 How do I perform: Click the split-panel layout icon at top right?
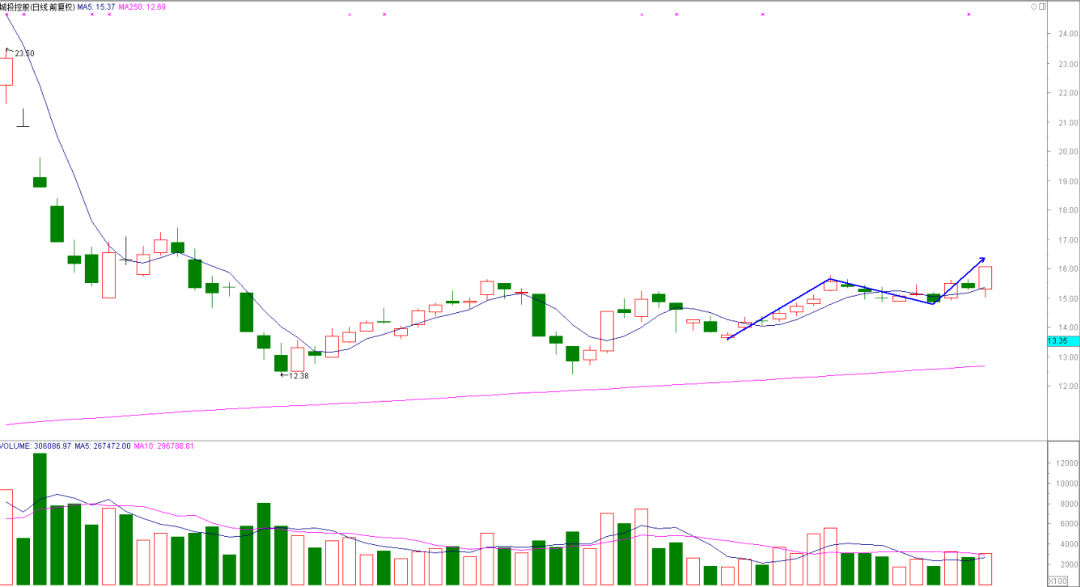1042,7
